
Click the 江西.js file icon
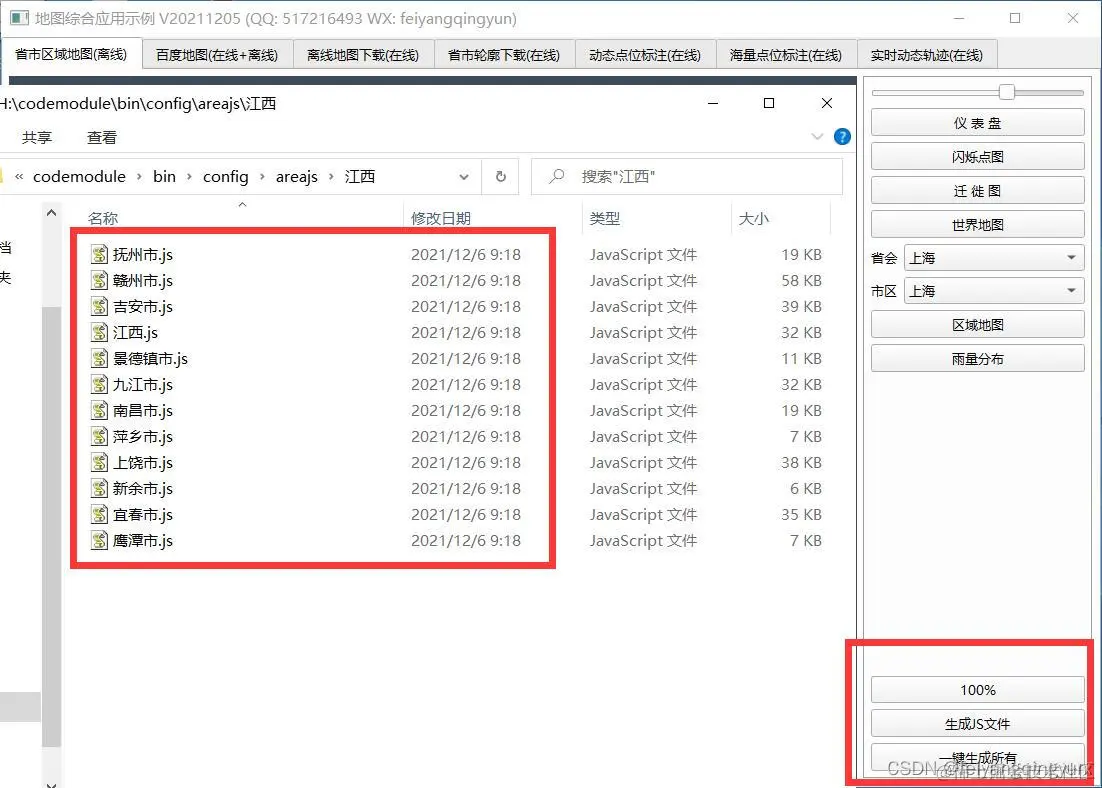click(98, 333)
